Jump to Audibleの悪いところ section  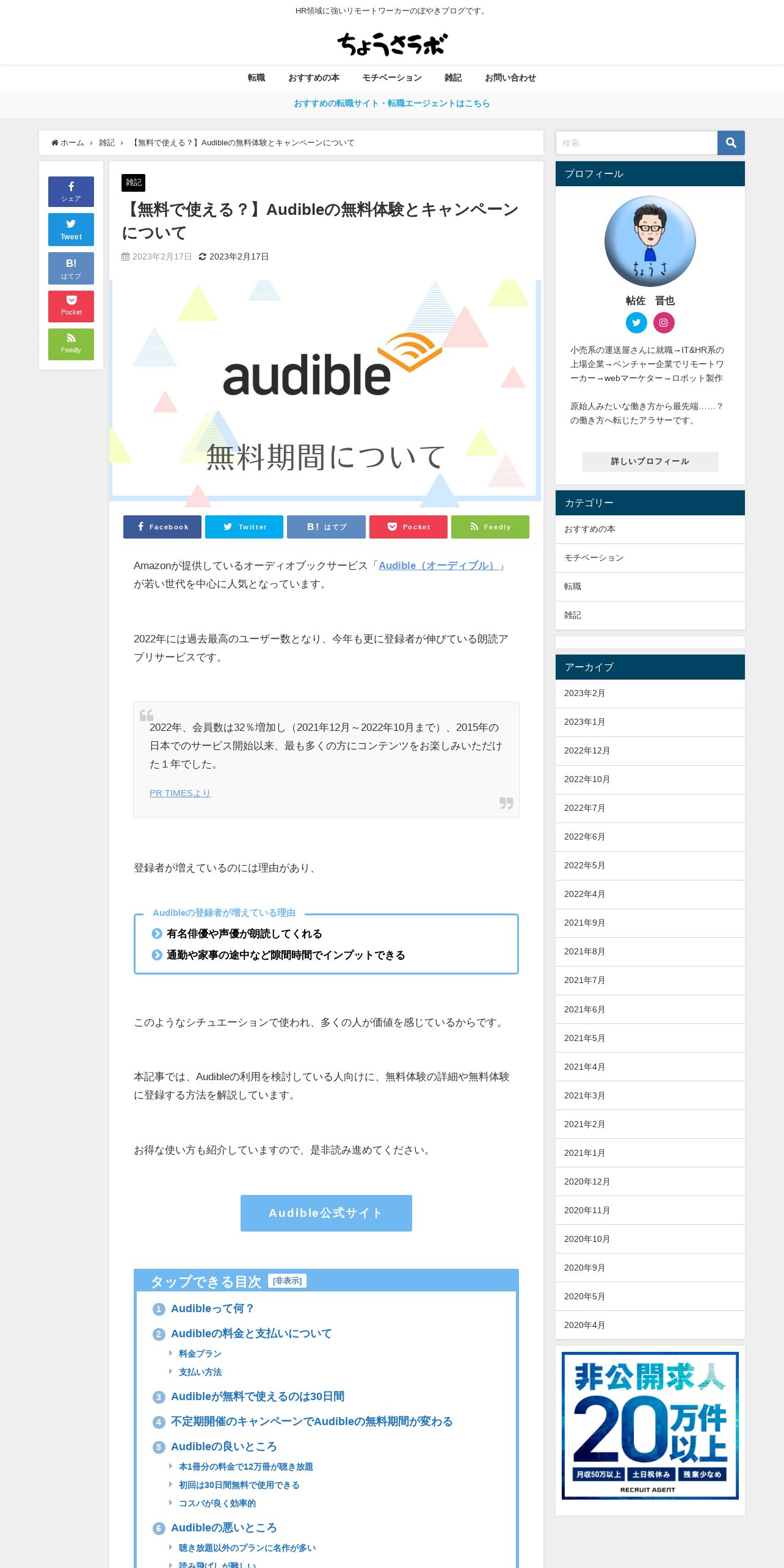click(x=223, y=1528)
